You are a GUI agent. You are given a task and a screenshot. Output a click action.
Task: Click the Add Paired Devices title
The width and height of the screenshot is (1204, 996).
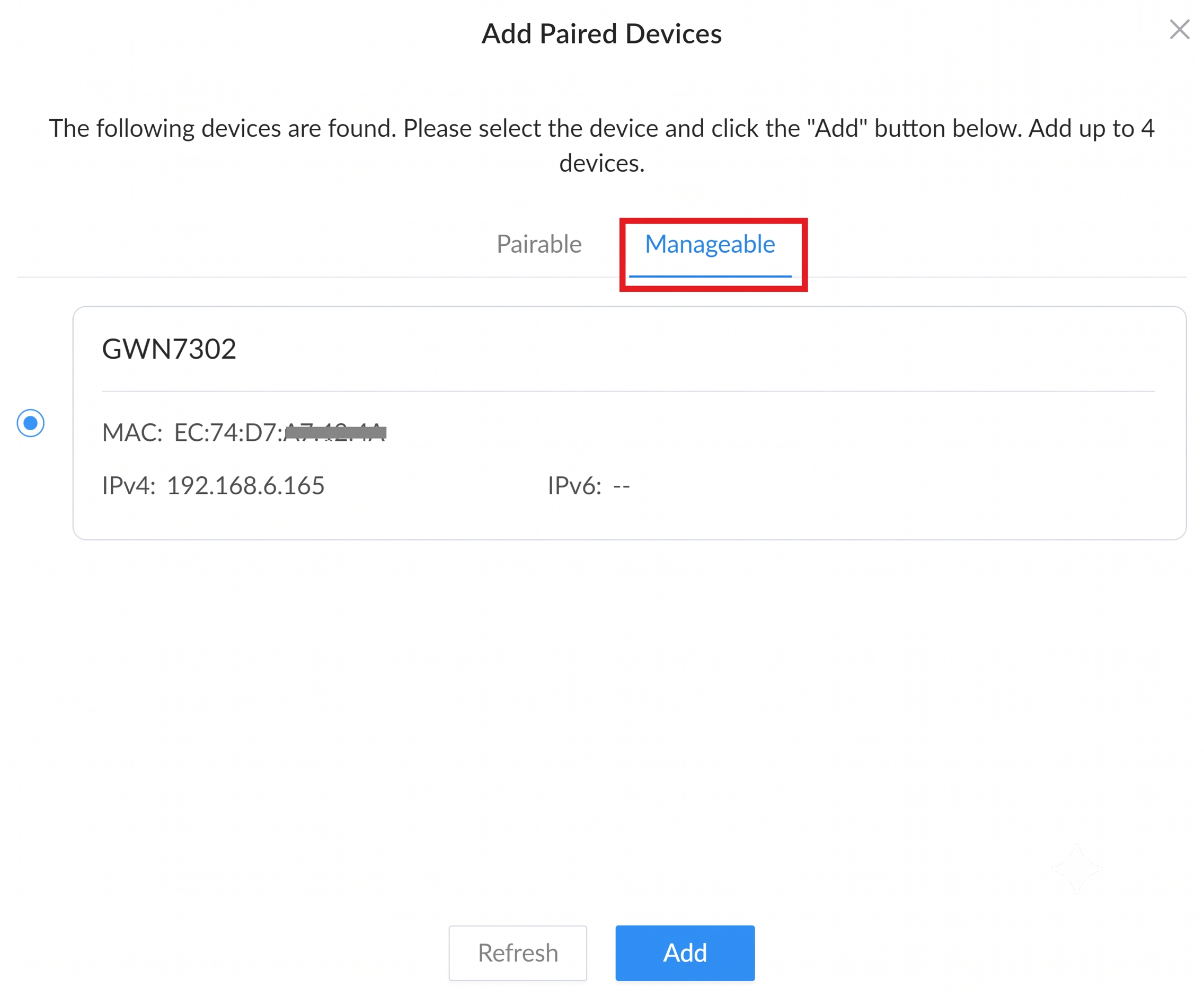coord(601,34)
